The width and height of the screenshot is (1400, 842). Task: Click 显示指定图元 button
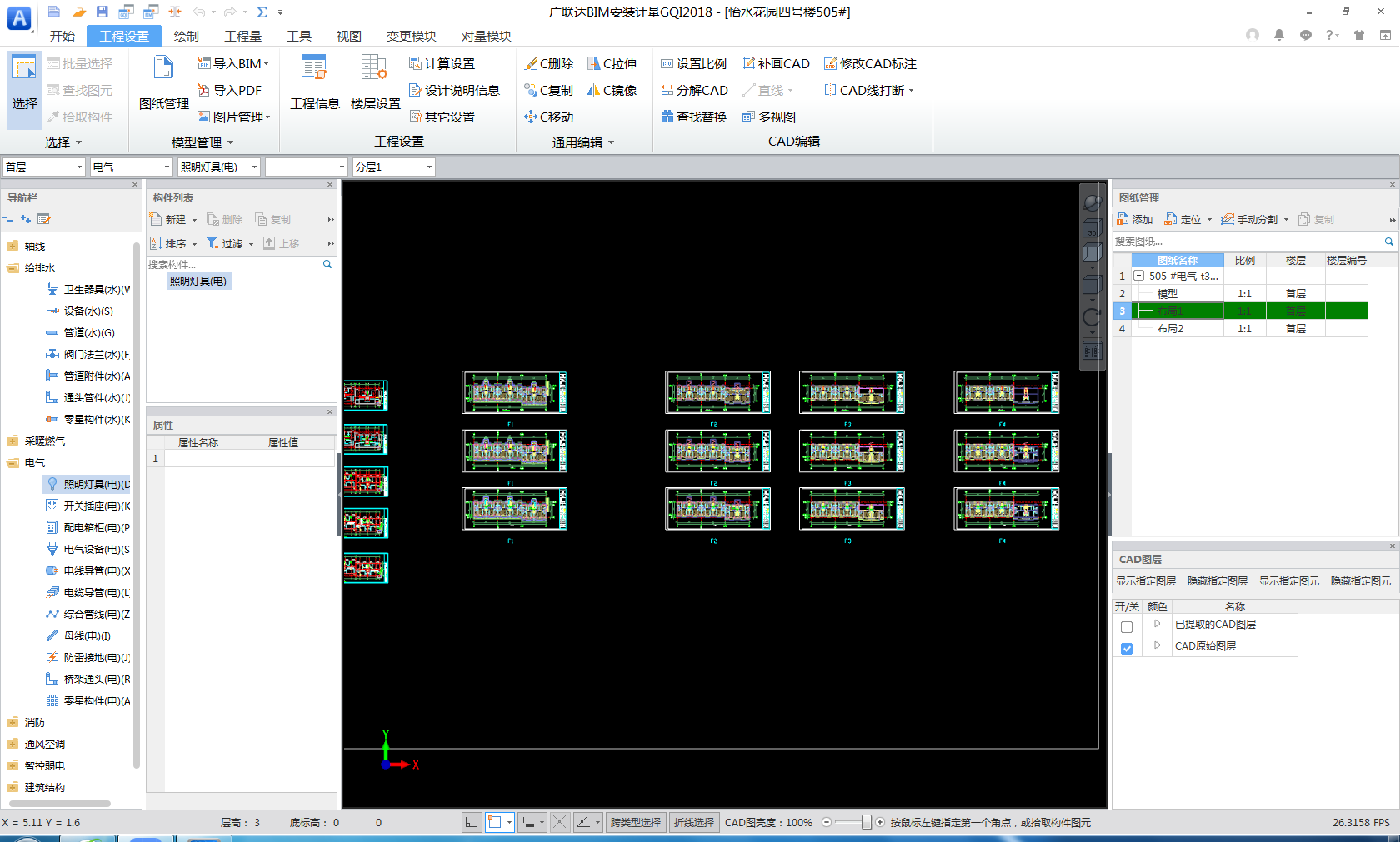[x=1289, y=581]
